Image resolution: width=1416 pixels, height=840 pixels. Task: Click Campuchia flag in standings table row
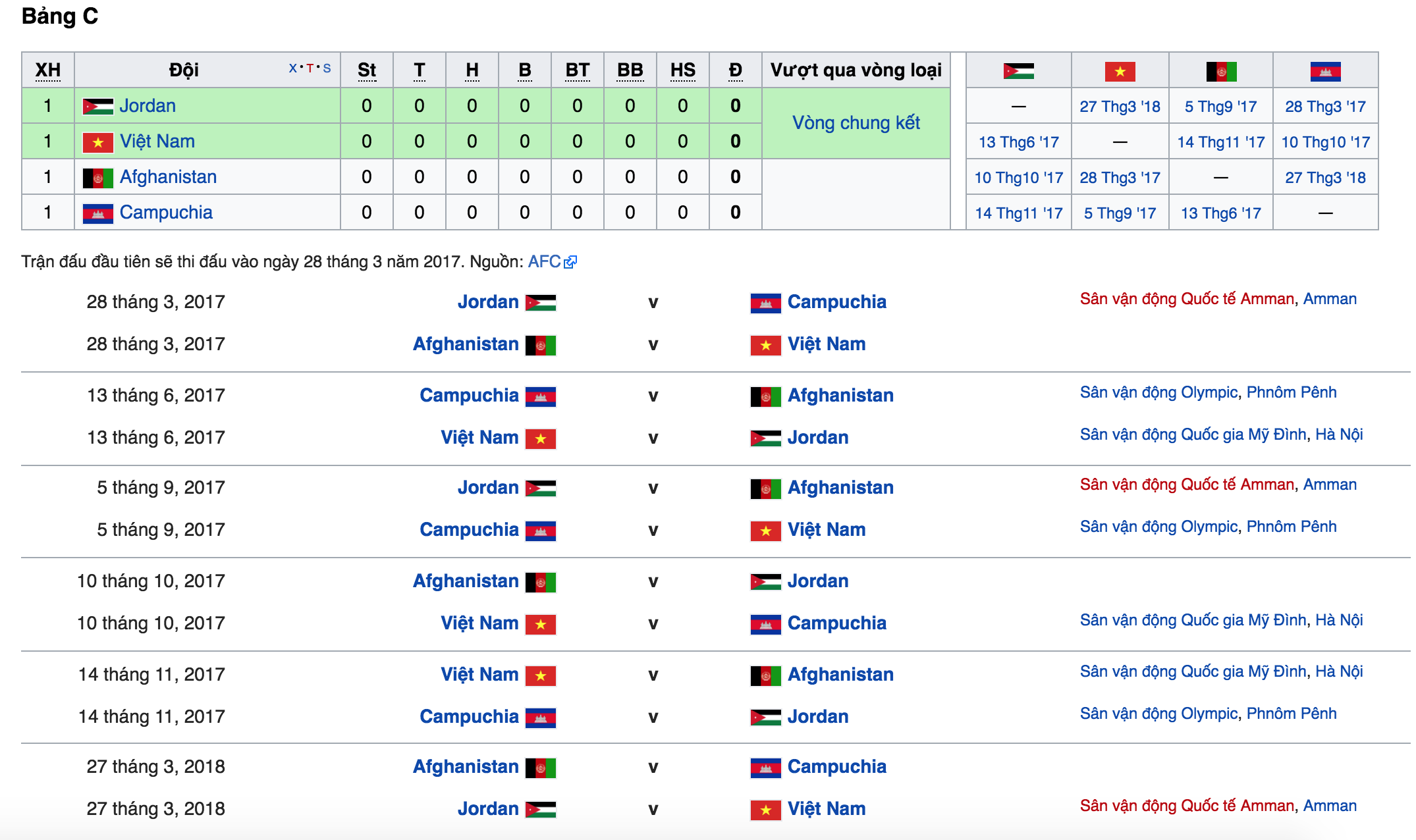97,213
